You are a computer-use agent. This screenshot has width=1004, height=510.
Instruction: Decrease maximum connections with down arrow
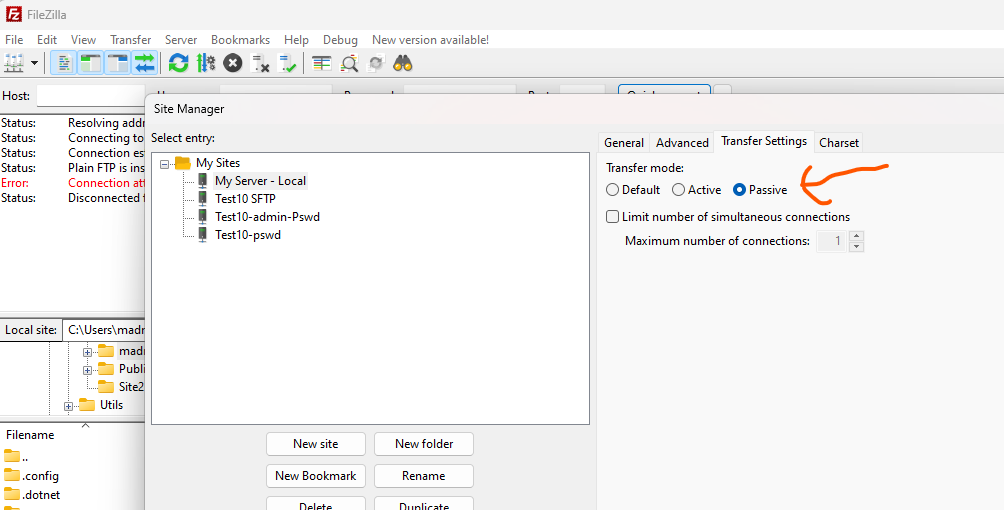click(857, 247)
